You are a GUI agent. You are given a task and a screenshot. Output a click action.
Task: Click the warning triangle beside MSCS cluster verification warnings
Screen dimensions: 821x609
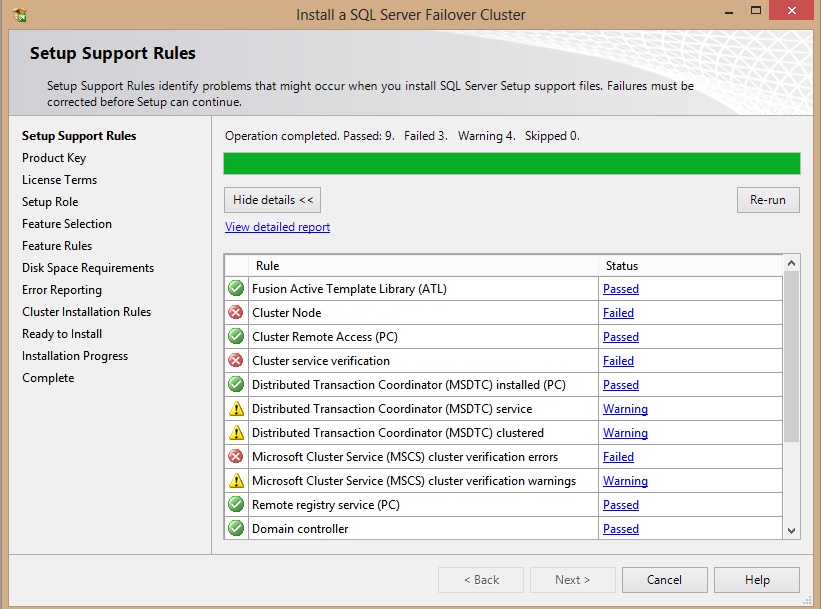click(x=236, y=481)
